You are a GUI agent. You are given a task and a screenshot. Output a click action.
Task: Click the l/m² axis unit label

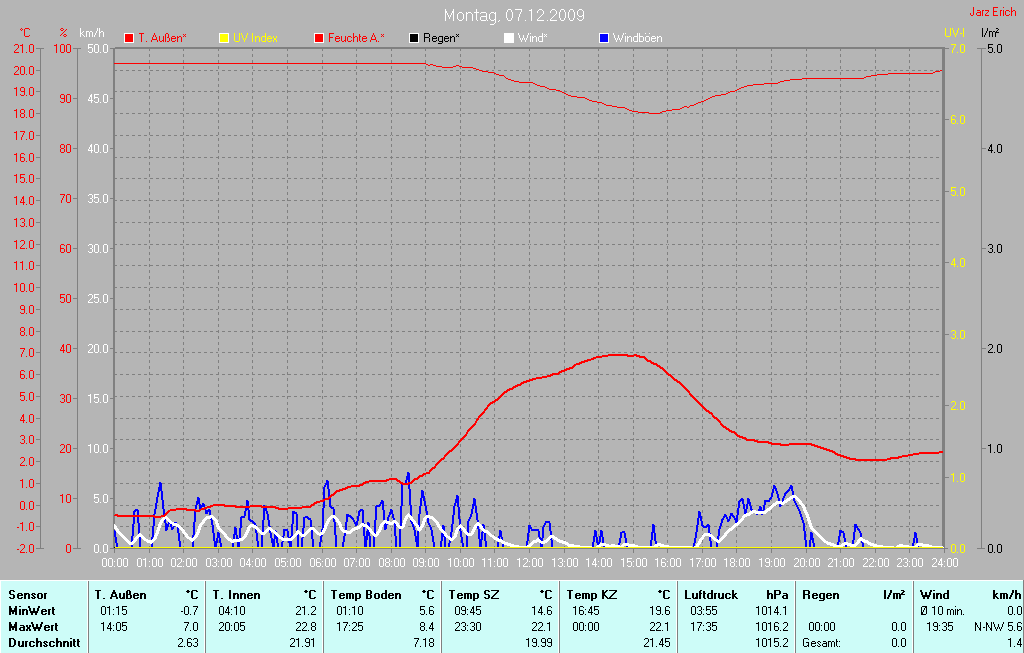990,33
